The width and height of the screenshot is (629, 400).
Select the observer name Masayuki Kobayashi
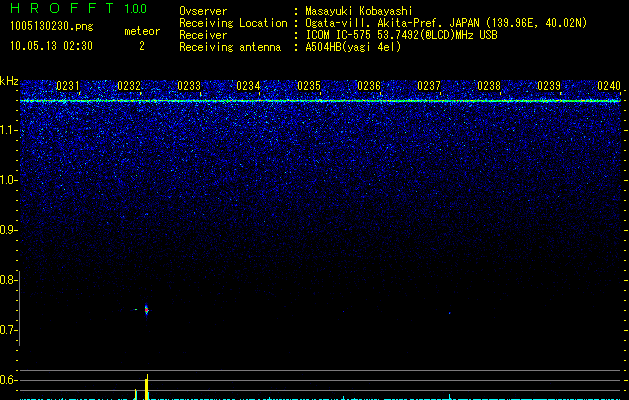click(359, 11)
